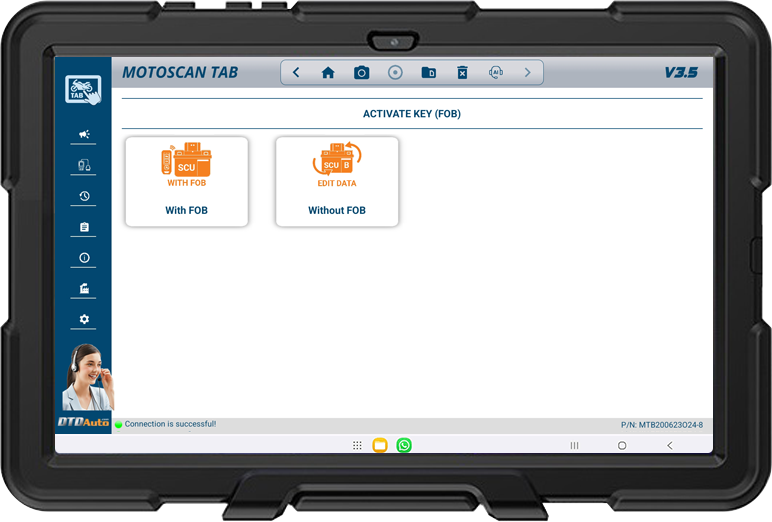Click the support agent picture
This screenshot has width=772, height=522.
click(87, 377)
